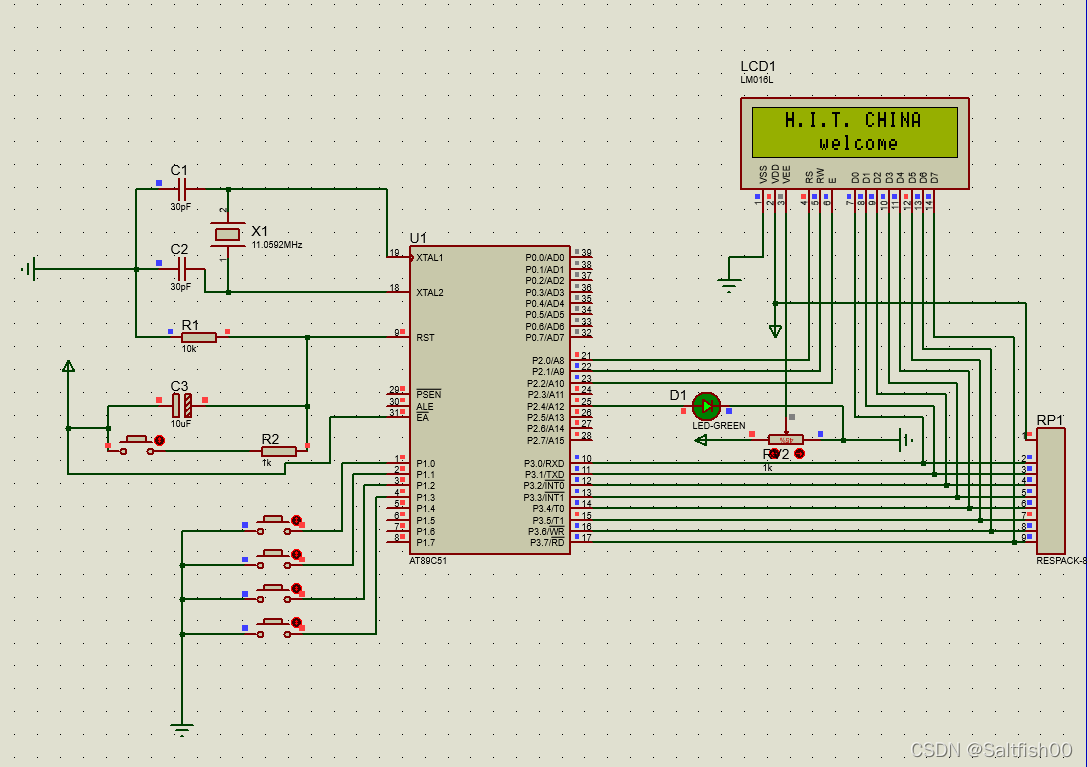Click RV2 potentiometer right-arrow adjust button
Image resolution: width=1088 pixels, height=767 pixels.
(x=799, y=453)
